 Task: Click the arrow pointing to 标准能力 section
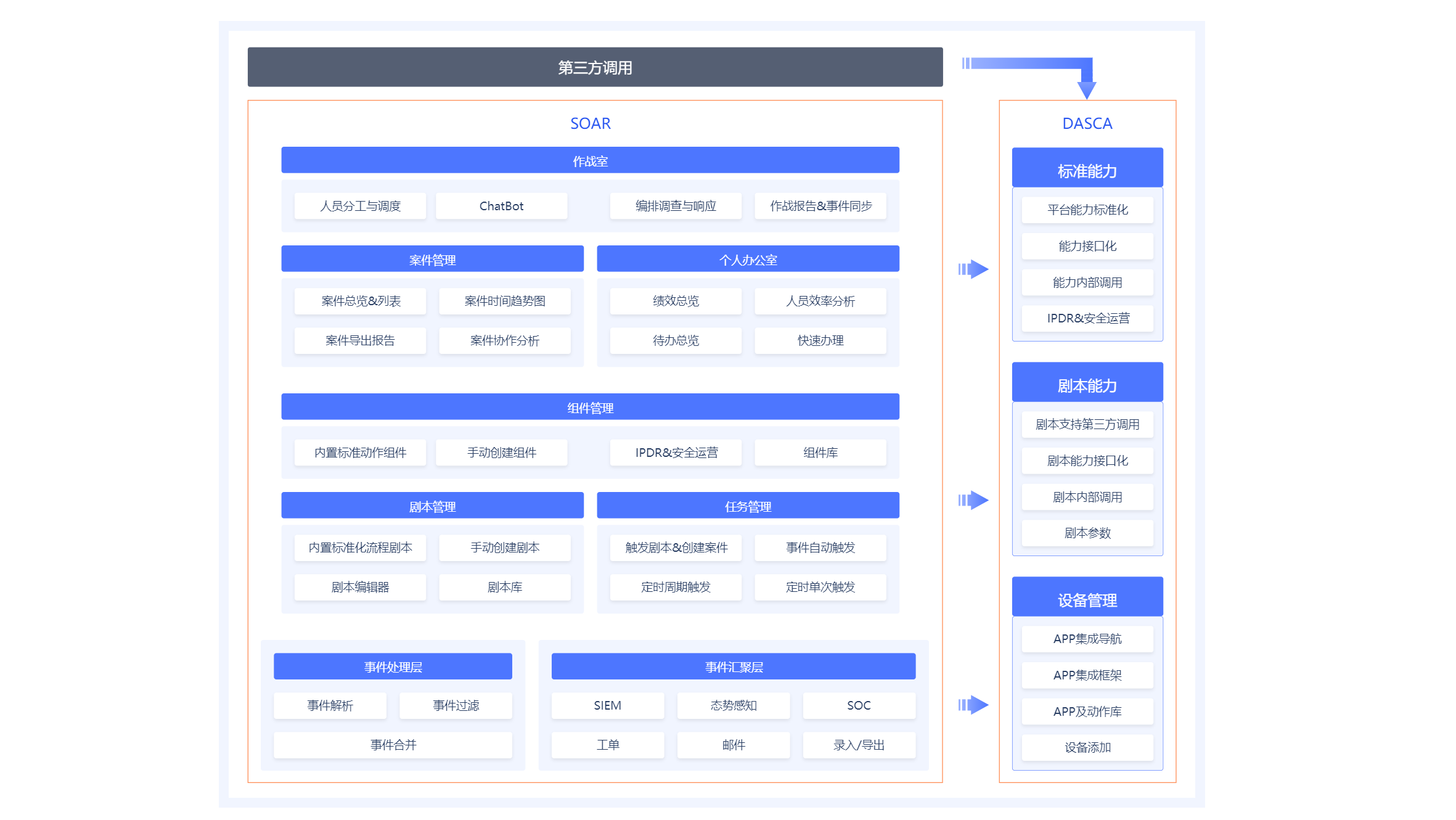[x=973, y=269]
